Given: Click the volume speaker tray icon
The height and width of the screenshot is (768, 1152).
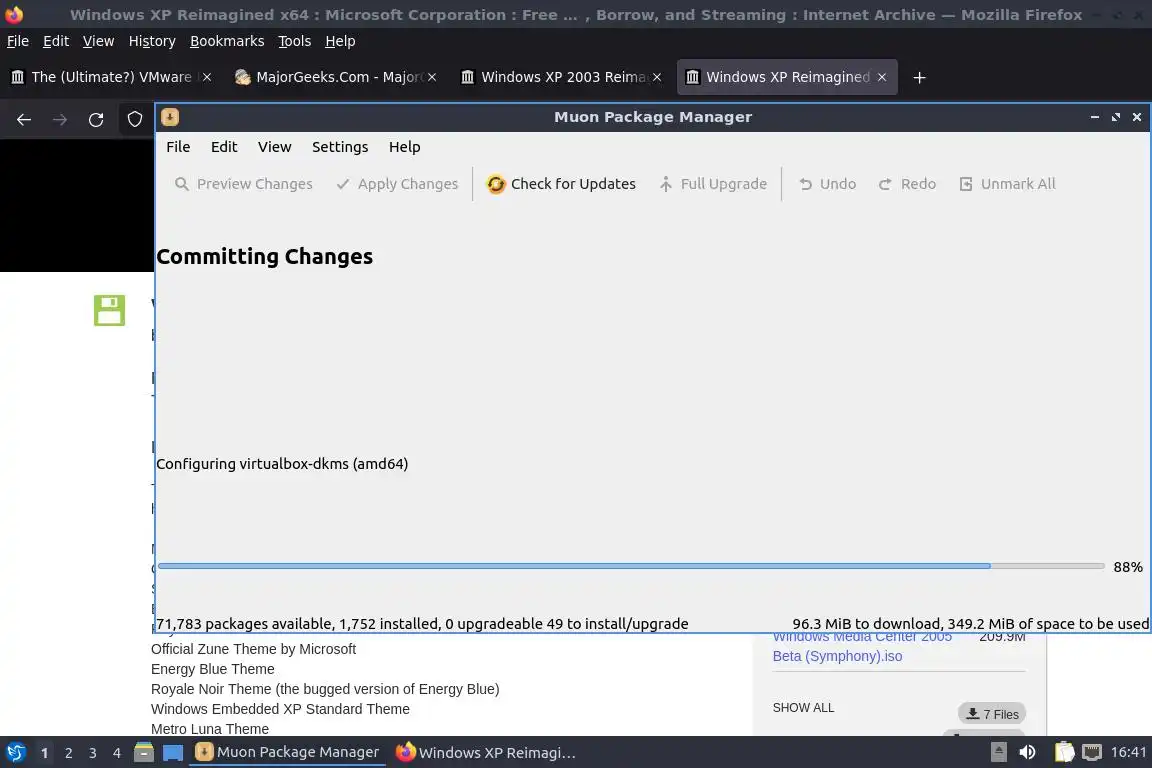Looking at the screenshot, I should [x=1027, y=752].
